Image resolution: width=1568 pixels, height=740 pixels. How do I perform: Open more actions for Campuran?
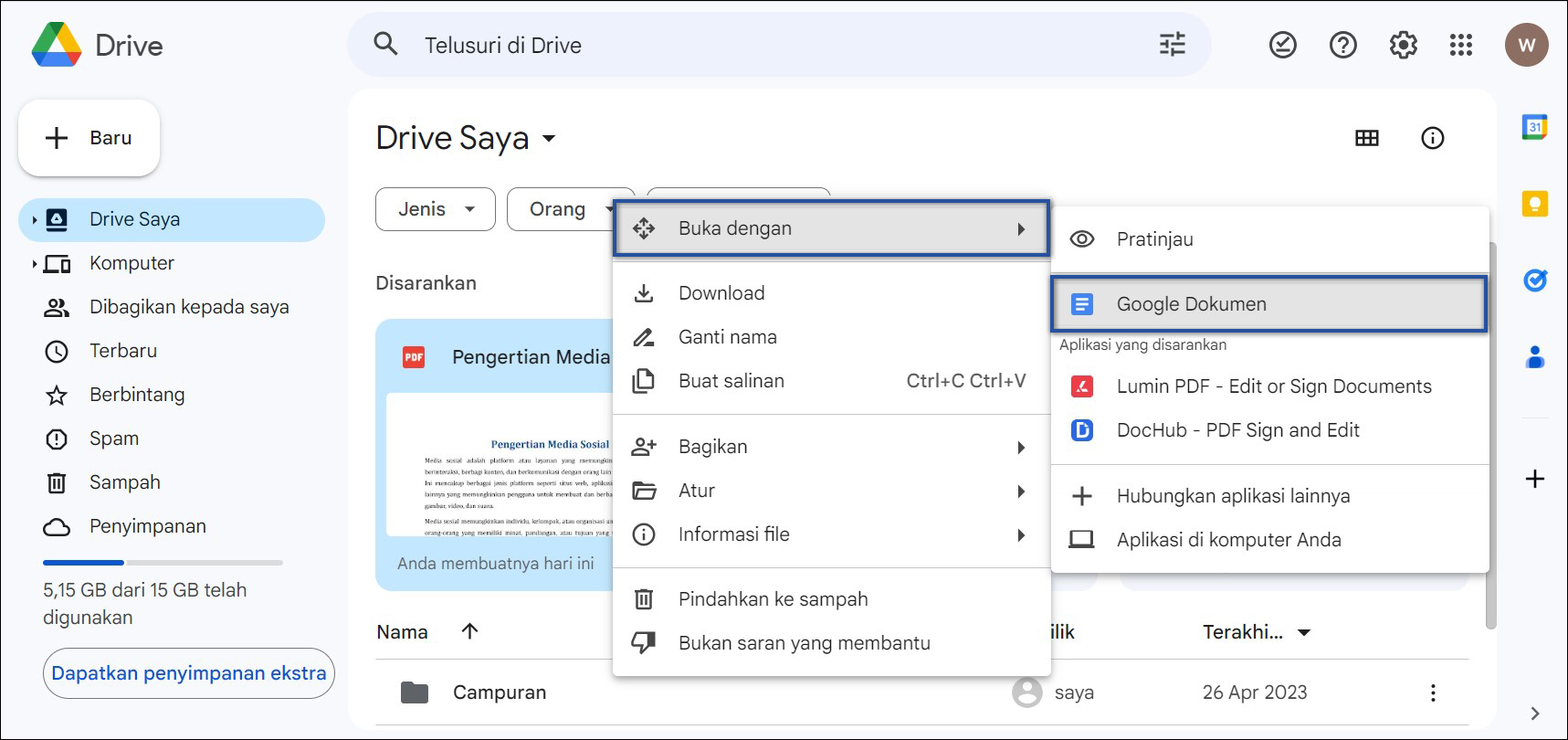1433,692
